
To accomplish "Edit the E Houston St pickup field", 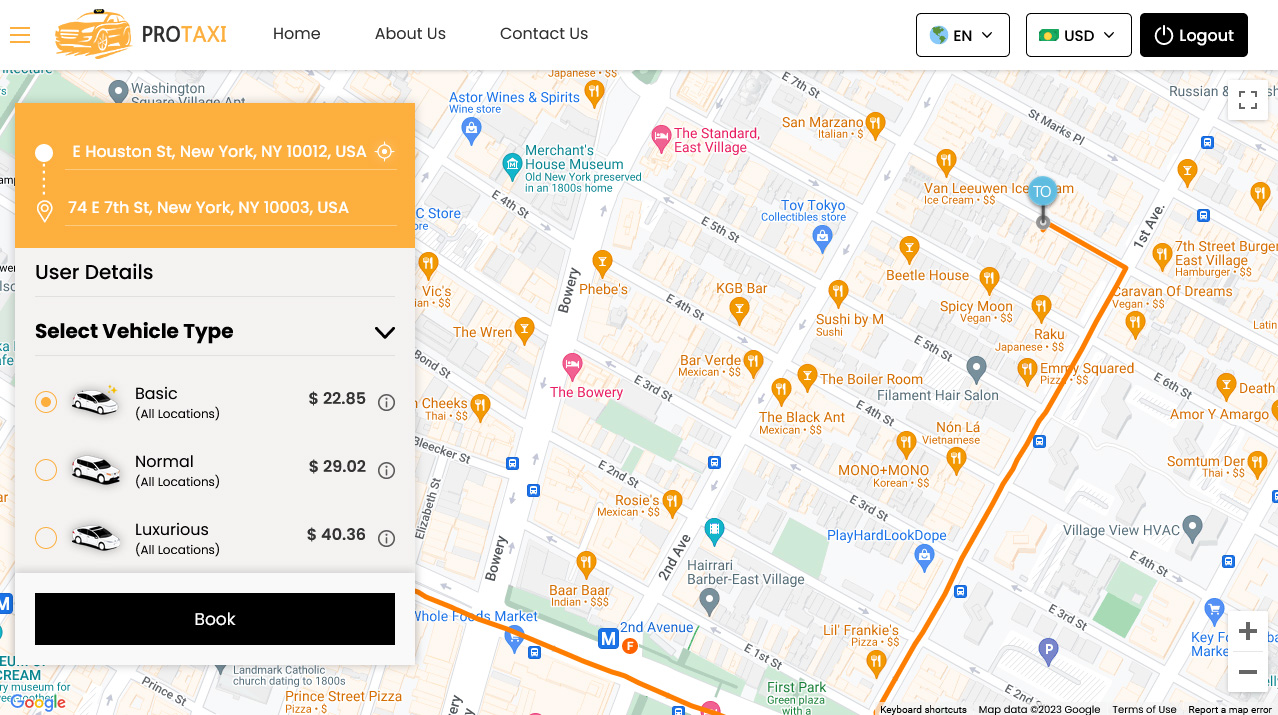I will pos(217,152).
